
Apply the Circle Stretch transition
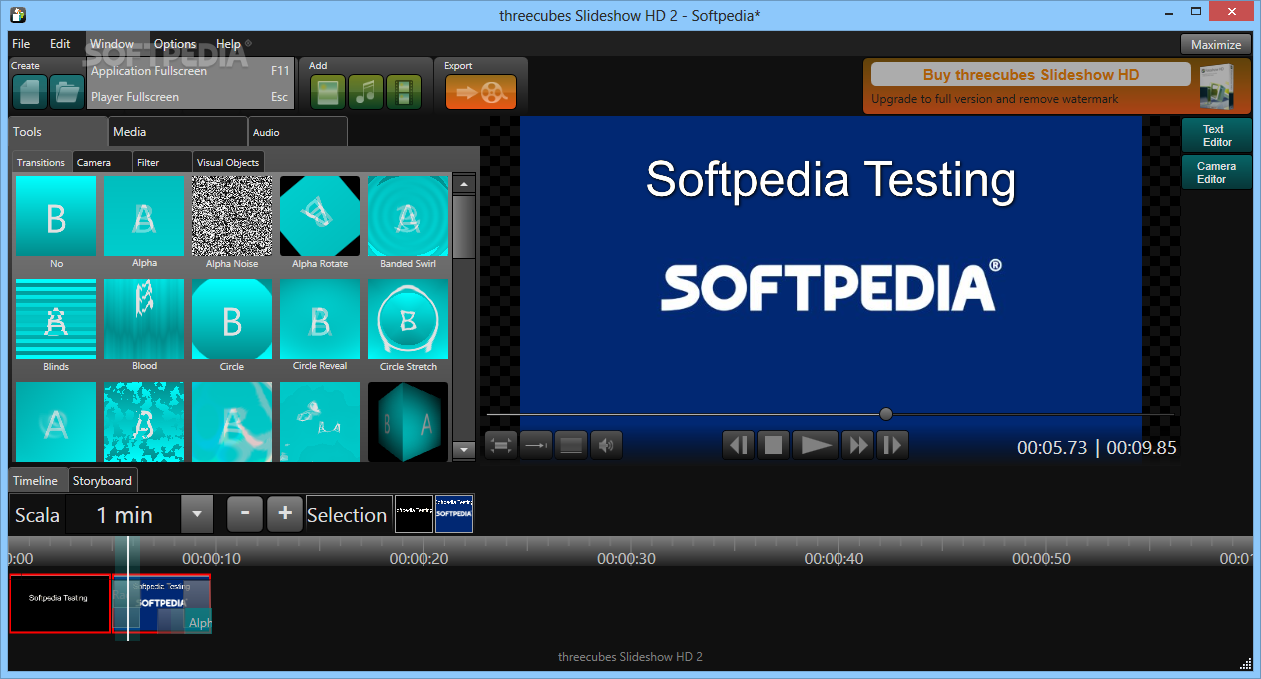pyautogui.click(x=408, y=319)
